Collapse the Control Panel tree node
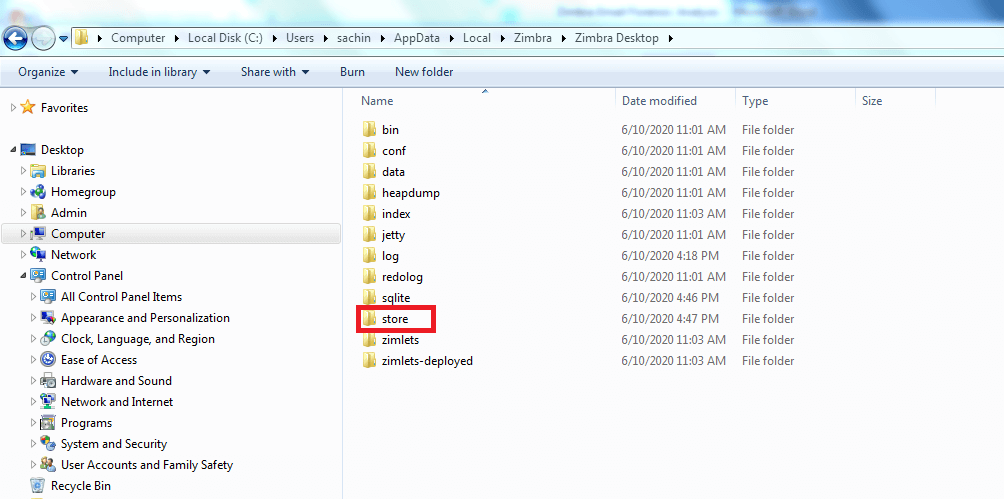The width and height of the screenshot is (1004, 499). tap(24, 276)
